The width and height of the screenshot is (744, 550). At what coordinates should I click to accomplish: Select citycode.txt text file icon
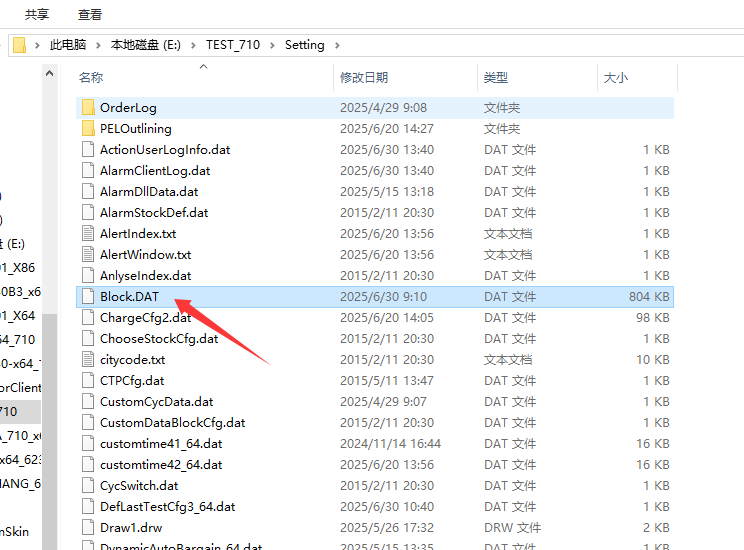point(88,359)
